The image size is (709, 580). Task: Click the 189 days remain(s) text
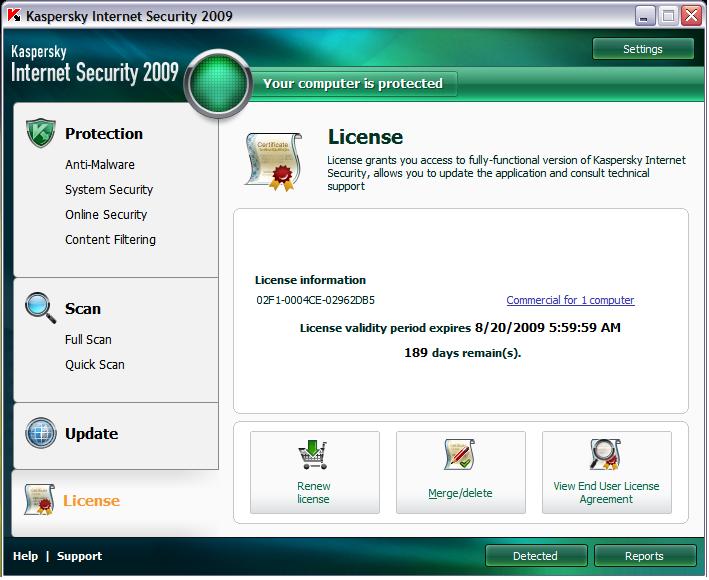point(462,353)
